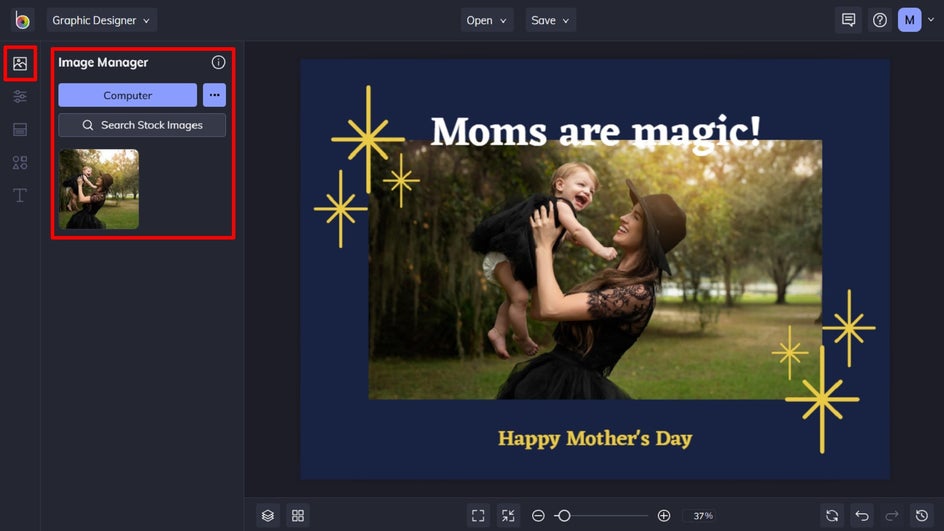Open the Text tool sidebar icon
944x531 pixels.
pos(20,195)
